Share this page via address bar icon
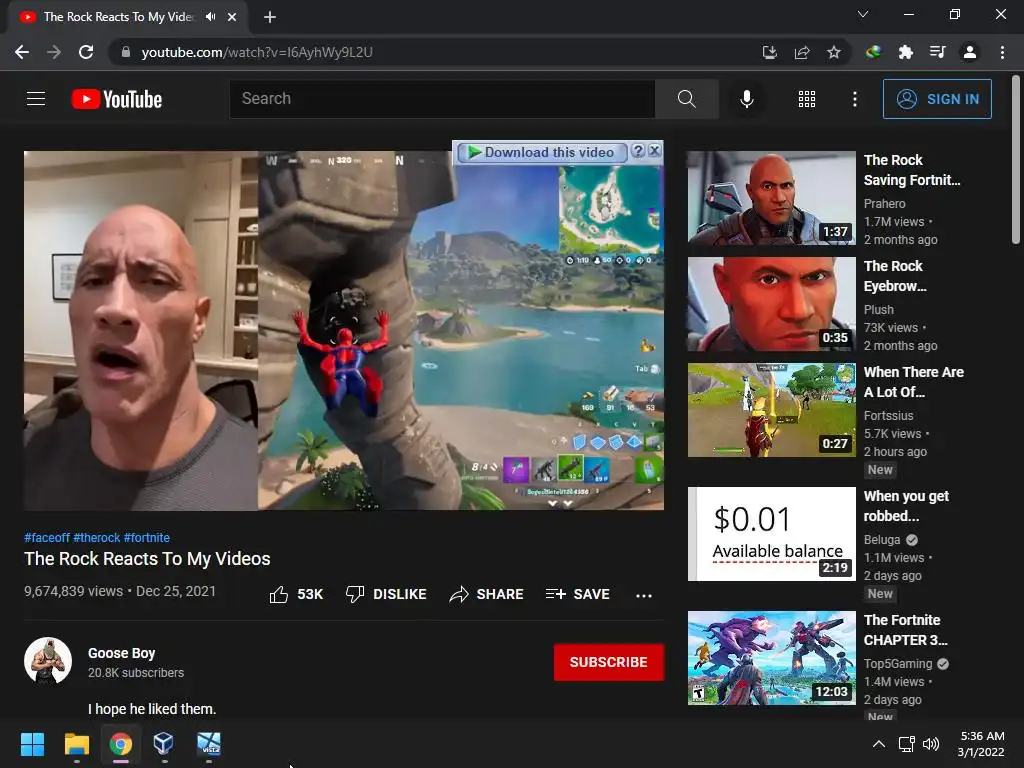 click(x=802, y=52)
